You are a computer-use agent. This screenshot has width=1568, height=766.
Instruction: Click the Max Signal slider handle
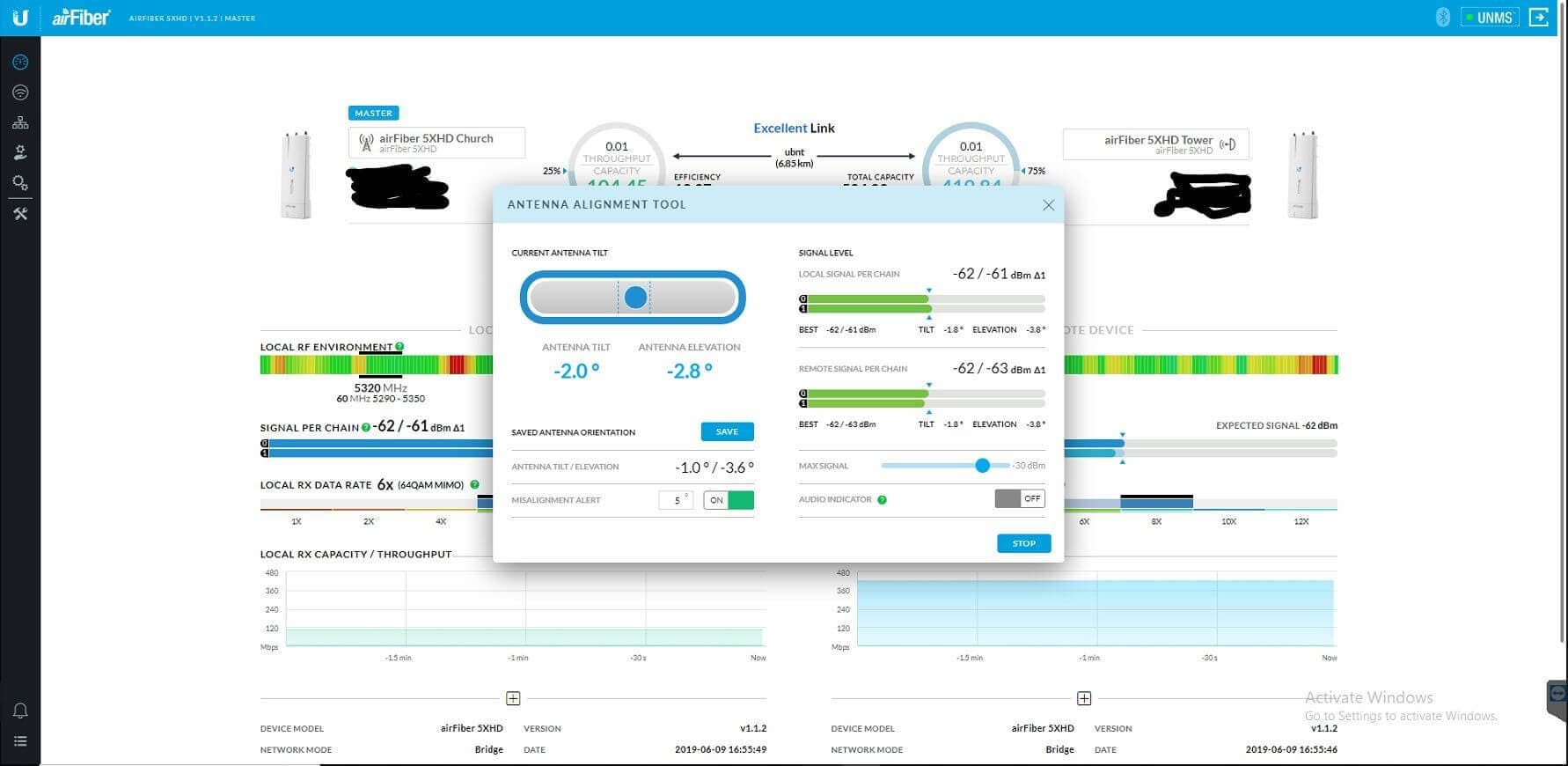pos(982,465)
